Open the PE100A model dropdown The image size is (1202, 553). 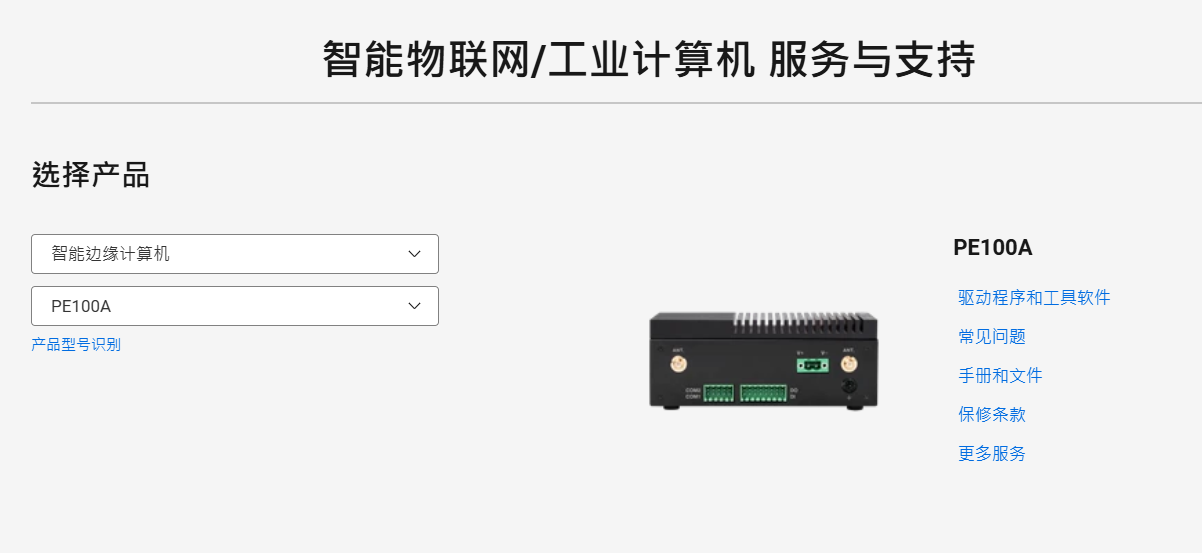click(235, 306)
